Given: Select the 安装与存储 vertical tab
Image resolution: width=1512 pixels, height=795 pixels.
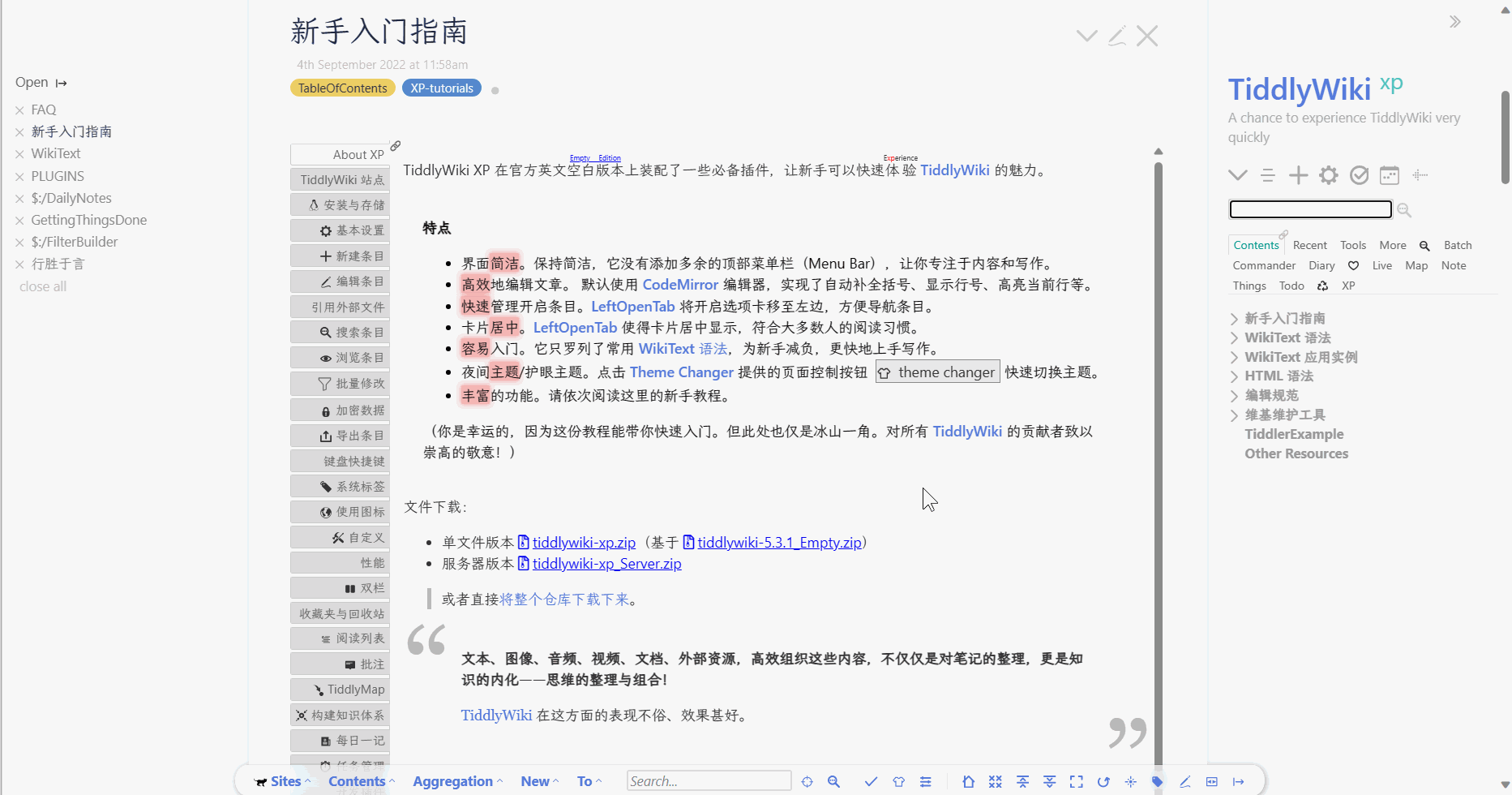Looking at the screenshot, I should pyautogui.click(x=340, y=205).
